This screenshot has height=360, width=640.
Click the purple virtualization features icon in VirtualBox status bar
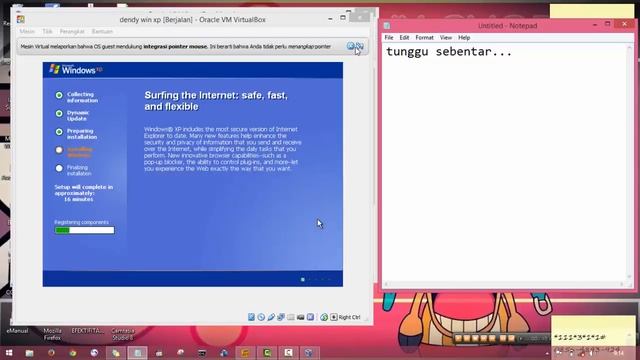pos(311,317)
